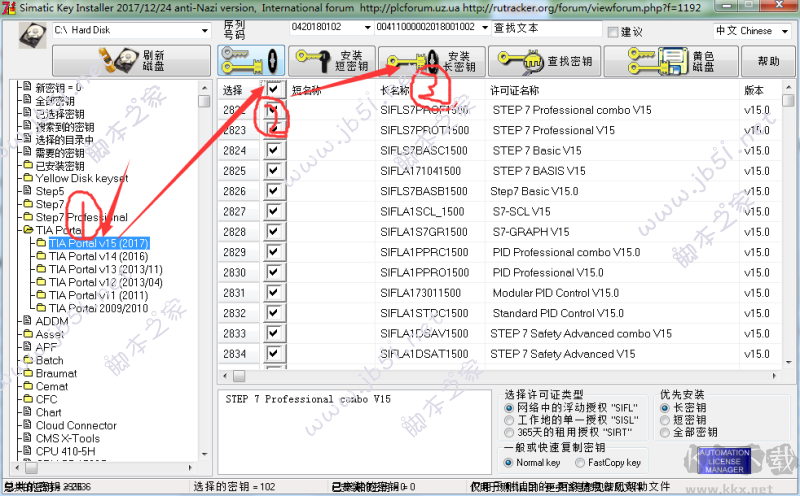The image size is (800, 496).
Task: Click the find text input field
Action: coord(547,29)
